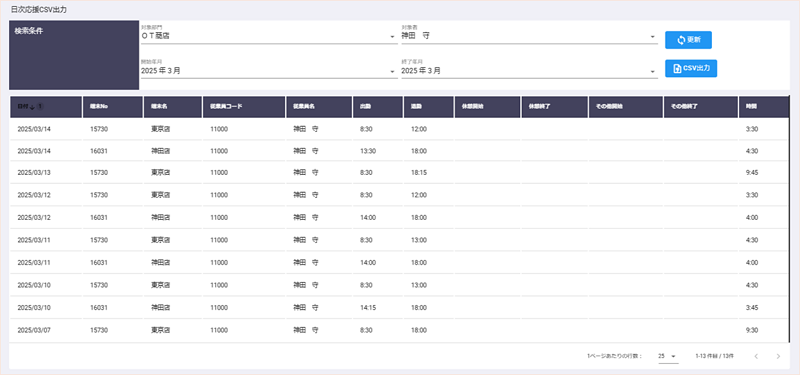Select the 2025/03/07 row
This screenshot has height=375, width=800.
click(x=399, y=330)
